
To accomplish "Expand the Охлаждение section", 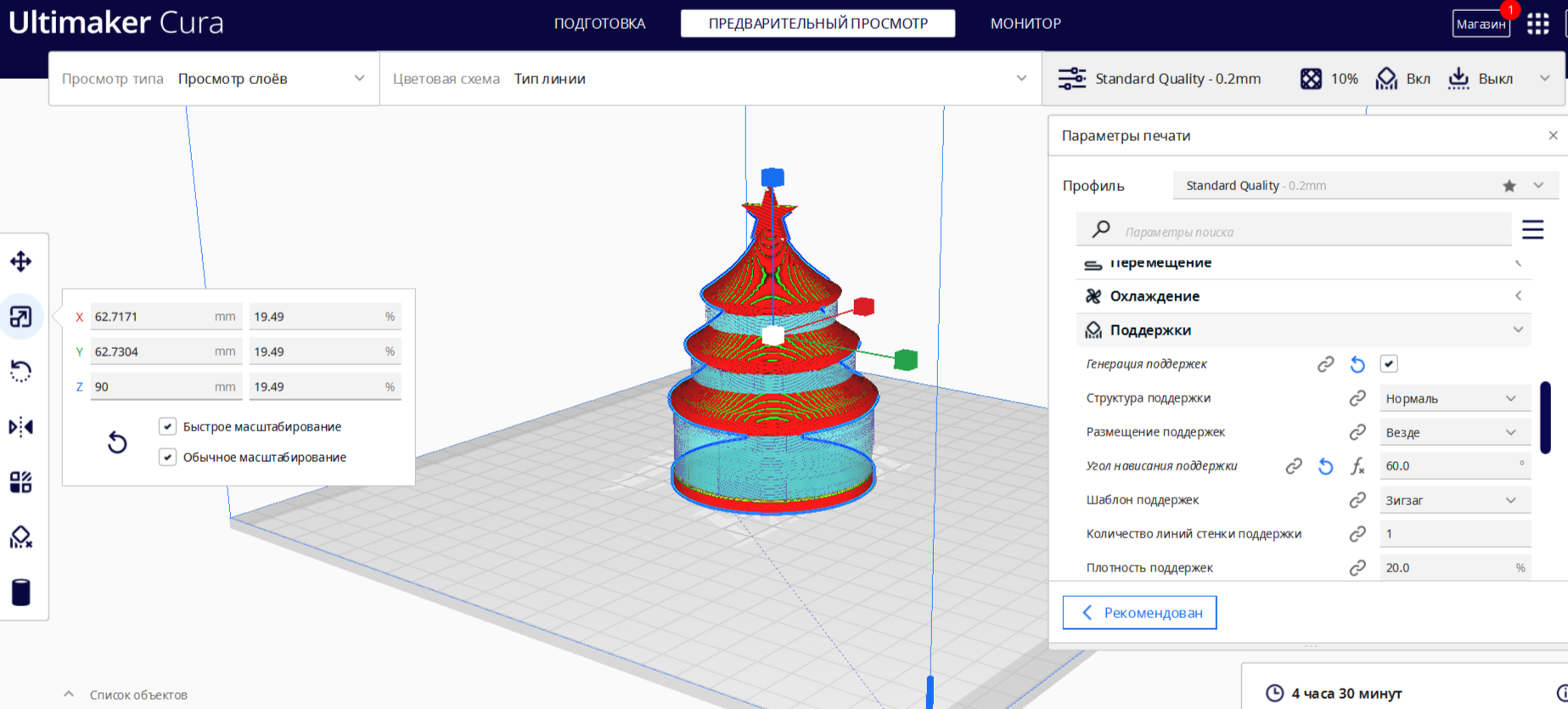I will pyautogui.click(x=1303, y=296).
